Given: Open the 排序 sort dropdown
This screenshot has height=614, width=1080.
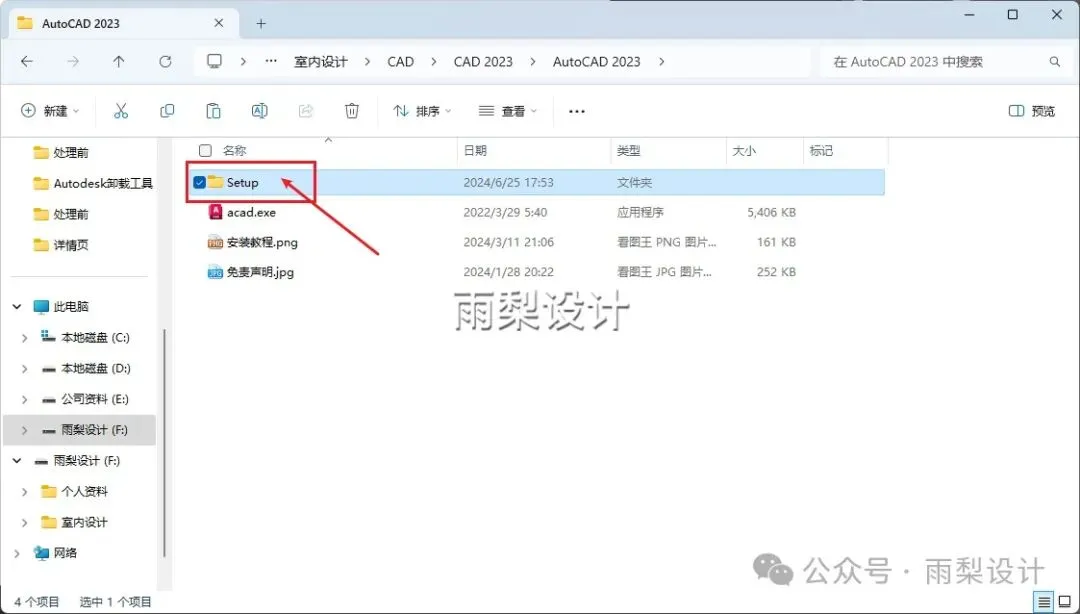Looking at the screenshot, I should (422, 111).
